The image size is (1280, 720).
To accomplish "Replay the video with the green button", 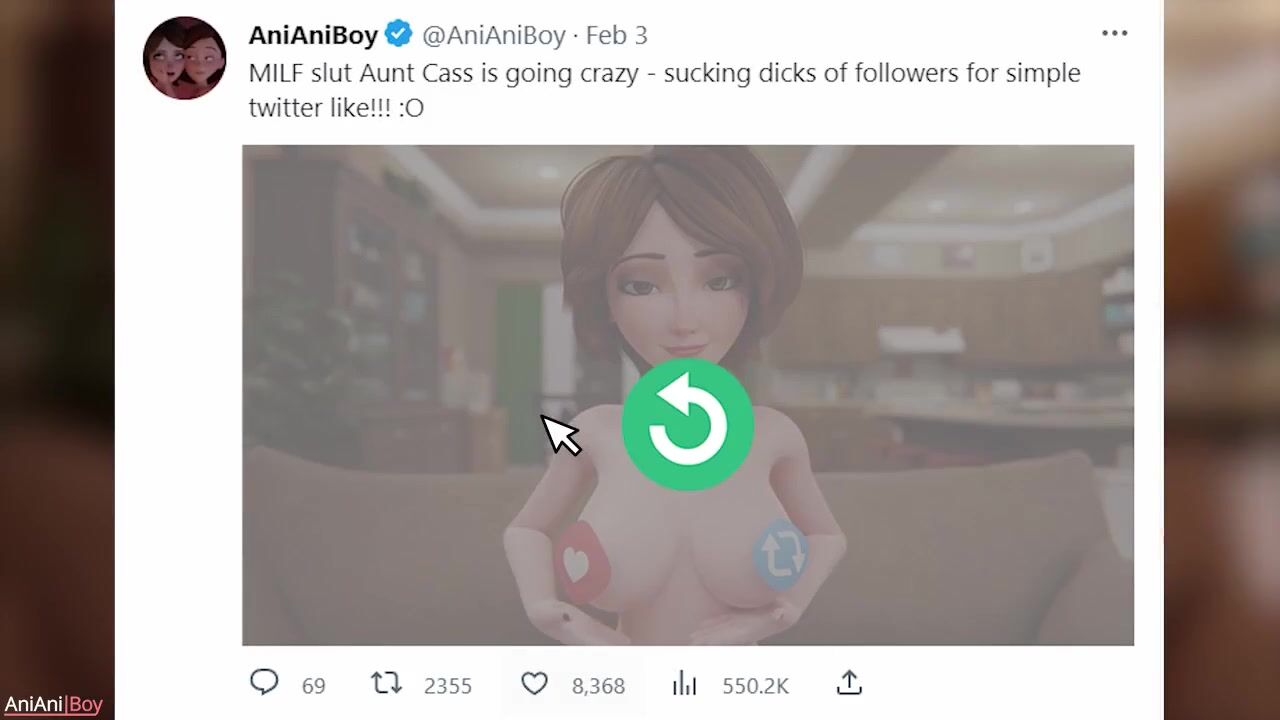I will pyautogui.click(x=687, y=425).
